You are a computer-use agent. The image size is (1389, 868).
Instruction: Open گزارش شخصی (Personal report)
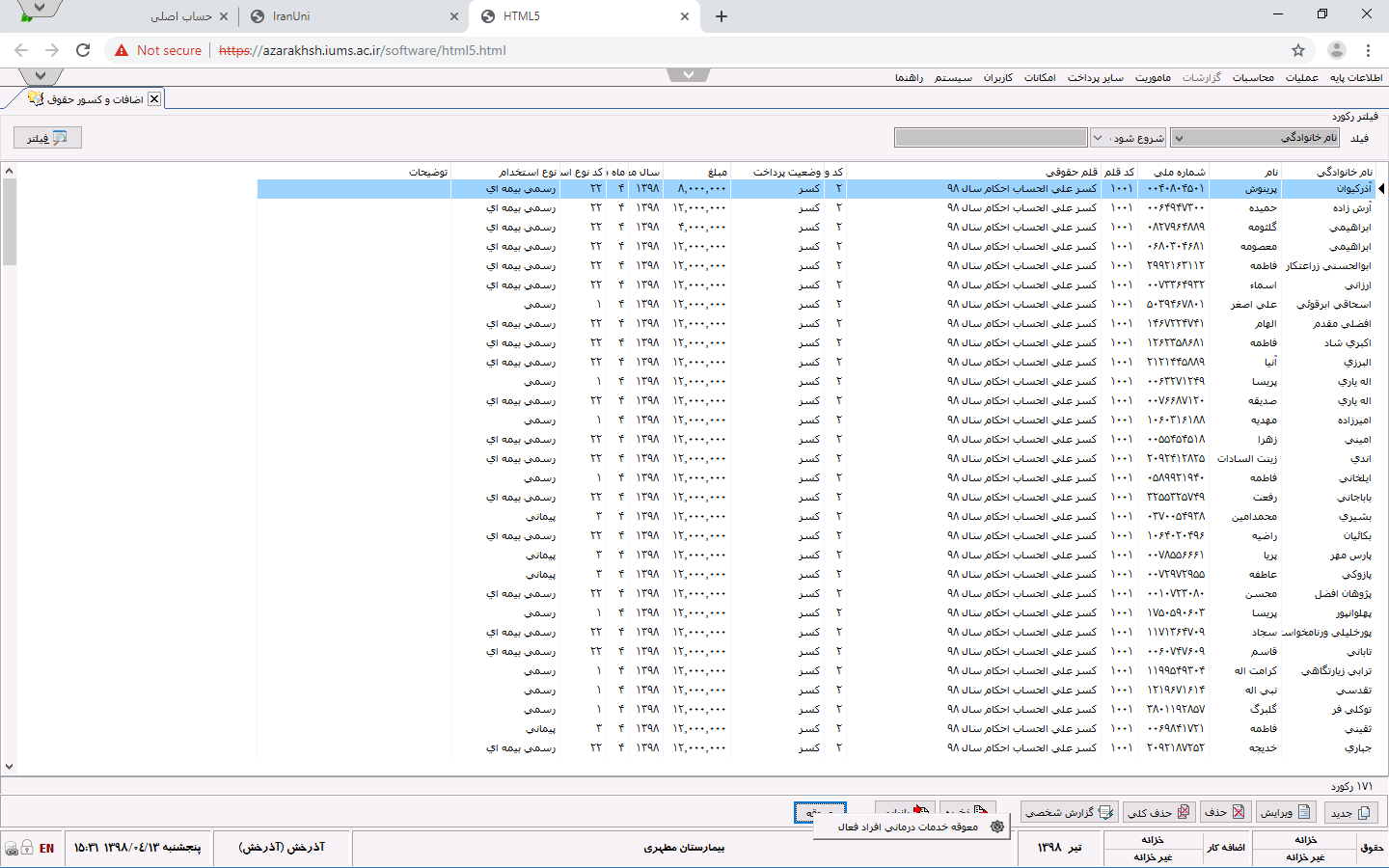pos(1069,812)
